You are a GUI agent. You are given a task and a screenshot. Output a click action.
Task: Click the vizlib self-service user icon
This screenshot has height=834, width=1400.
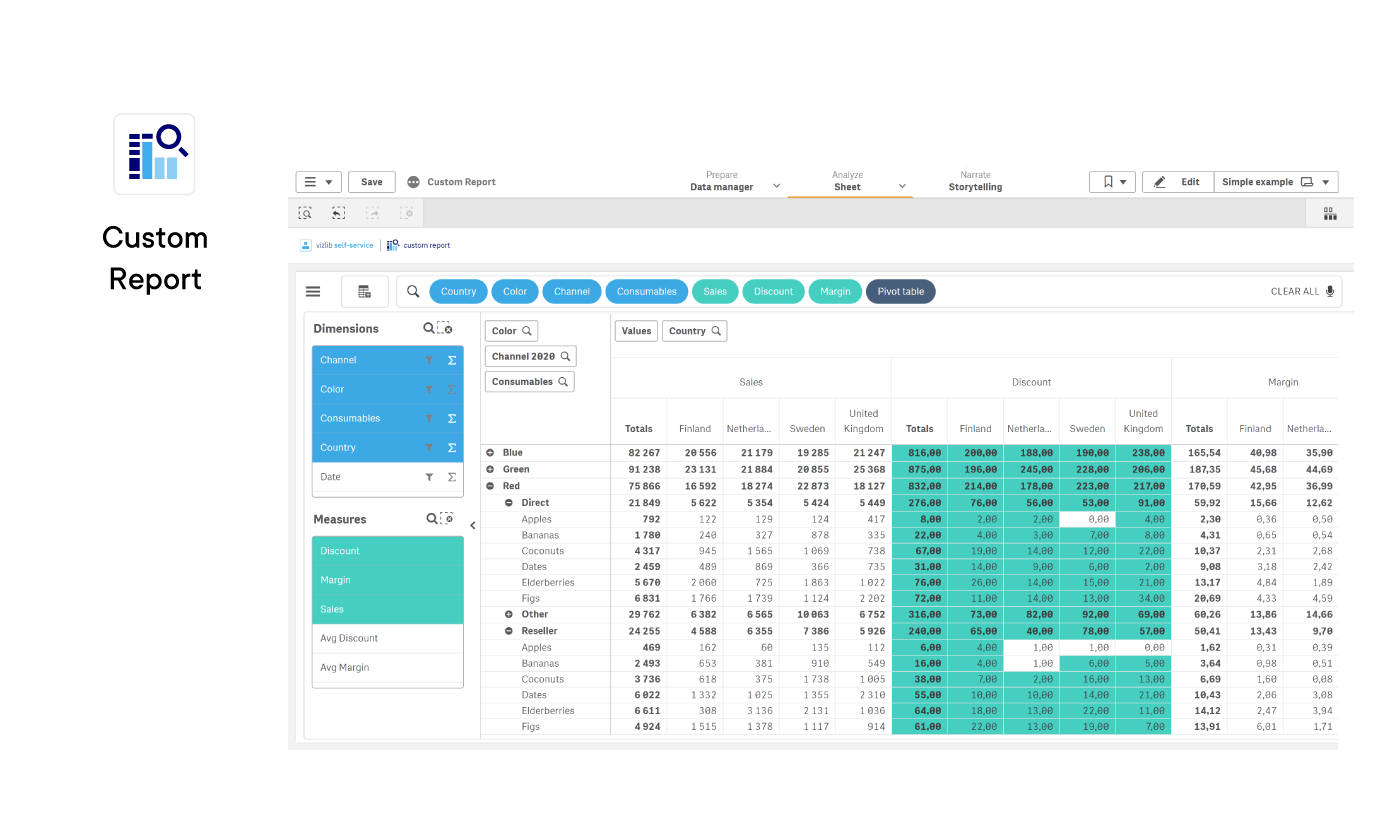[306, 245]
